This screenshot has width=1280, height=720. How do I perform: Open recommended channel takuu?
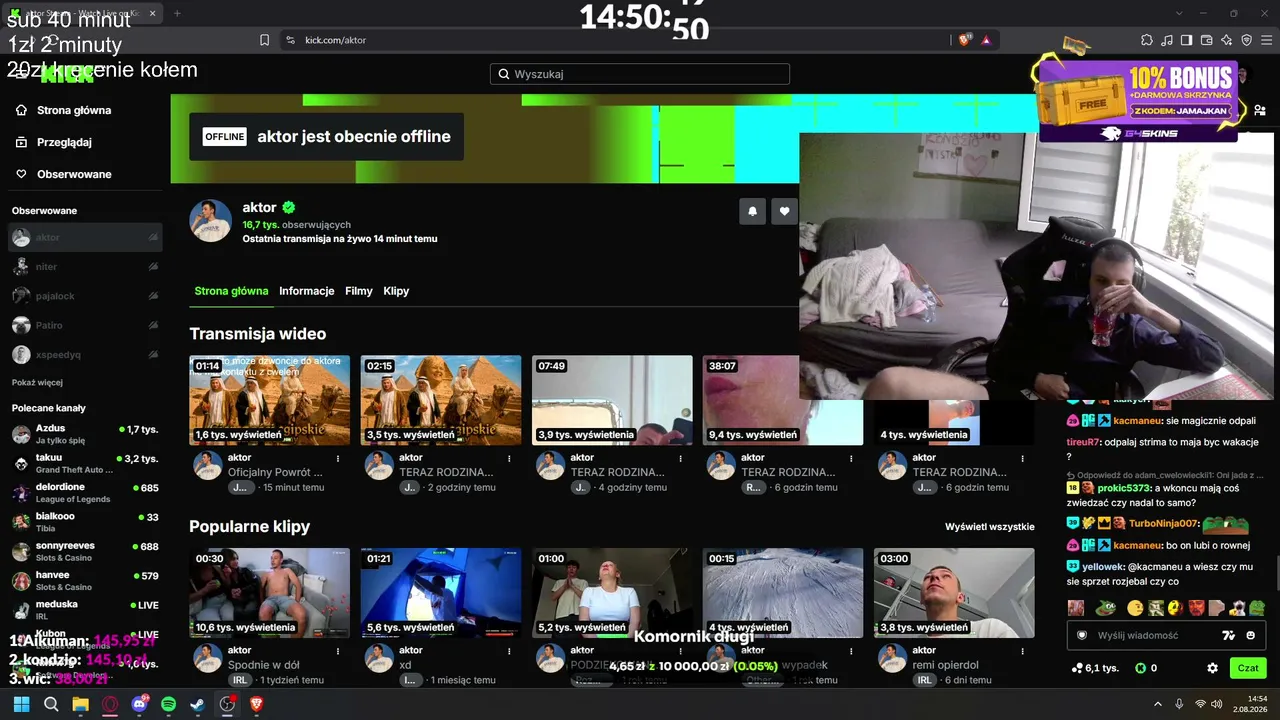85,463
